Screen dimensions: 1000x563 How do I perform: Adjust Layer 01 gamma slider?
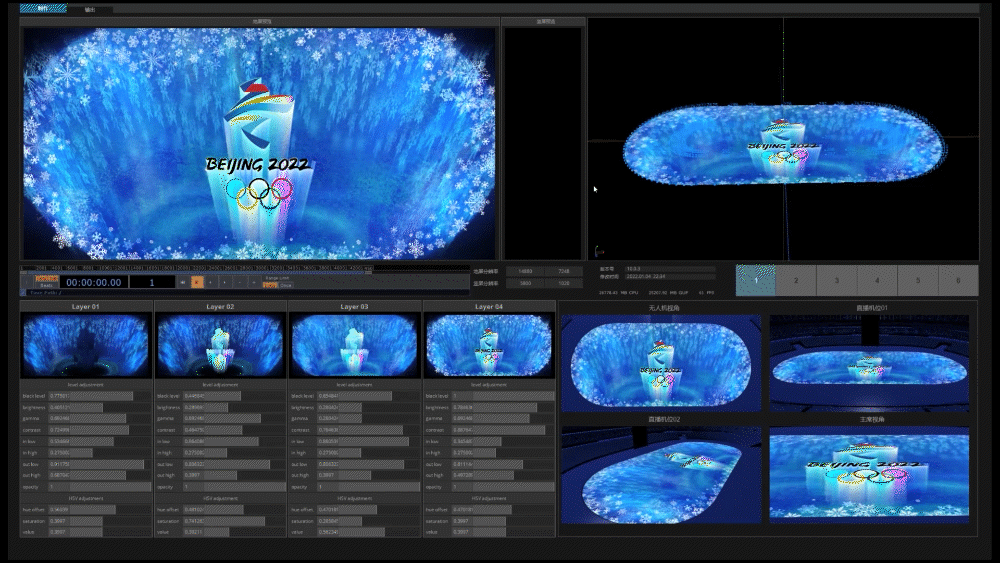point(99,418)
